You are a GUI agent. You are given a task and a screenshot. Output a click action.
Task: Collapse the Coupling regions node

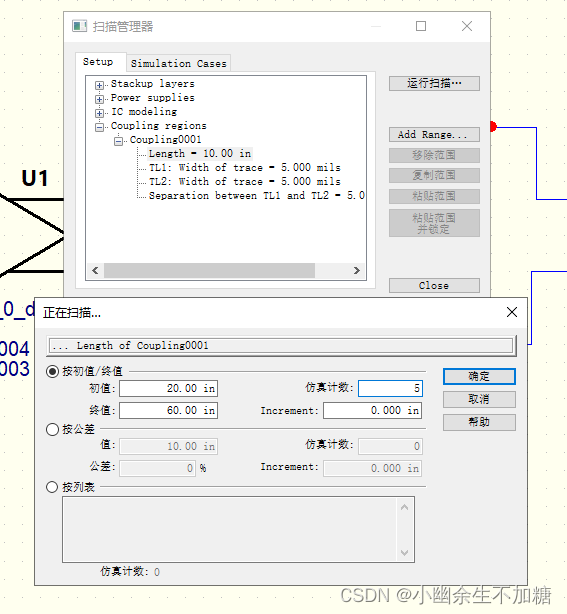[99, 127]
